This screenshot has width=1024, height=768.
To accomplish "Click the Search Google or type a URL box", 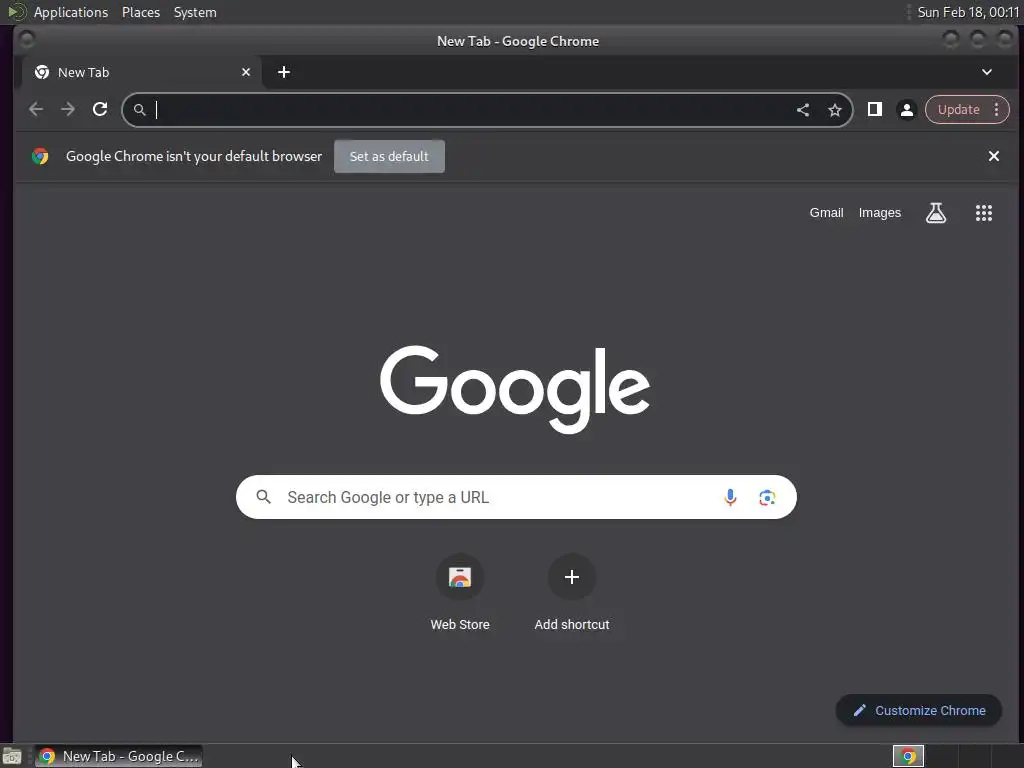I will (516, 498).
